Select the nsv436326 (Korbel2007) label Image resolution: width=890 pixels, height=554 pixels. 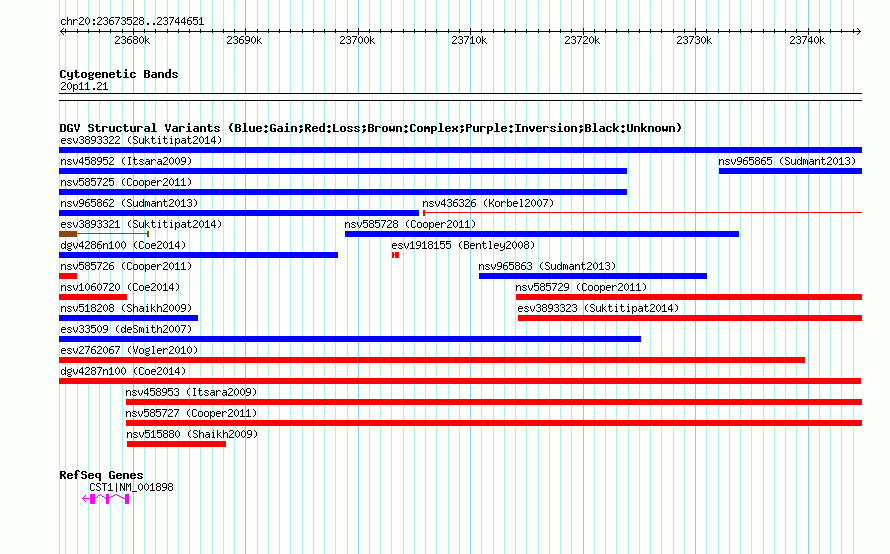pos(488,203)
